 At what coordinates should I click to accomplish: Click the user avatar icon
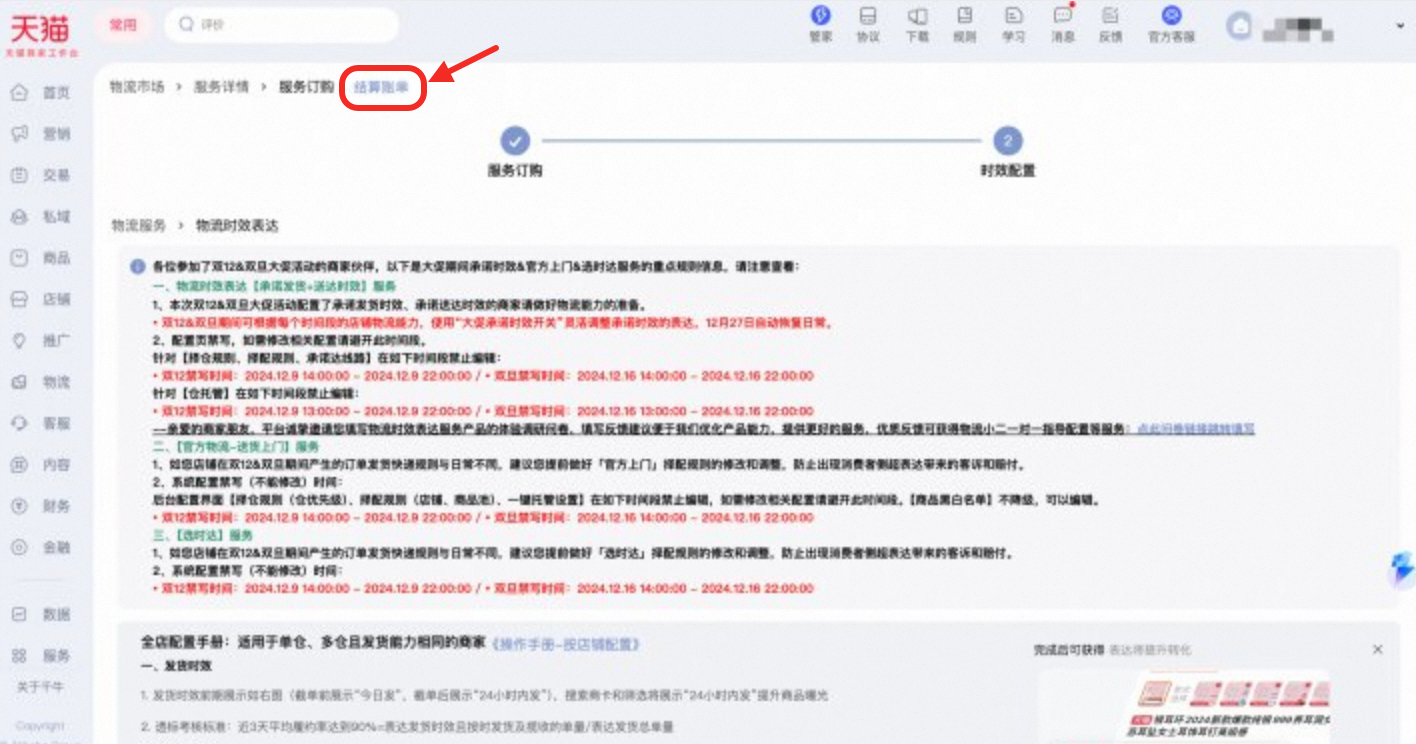pos(1240,26)
